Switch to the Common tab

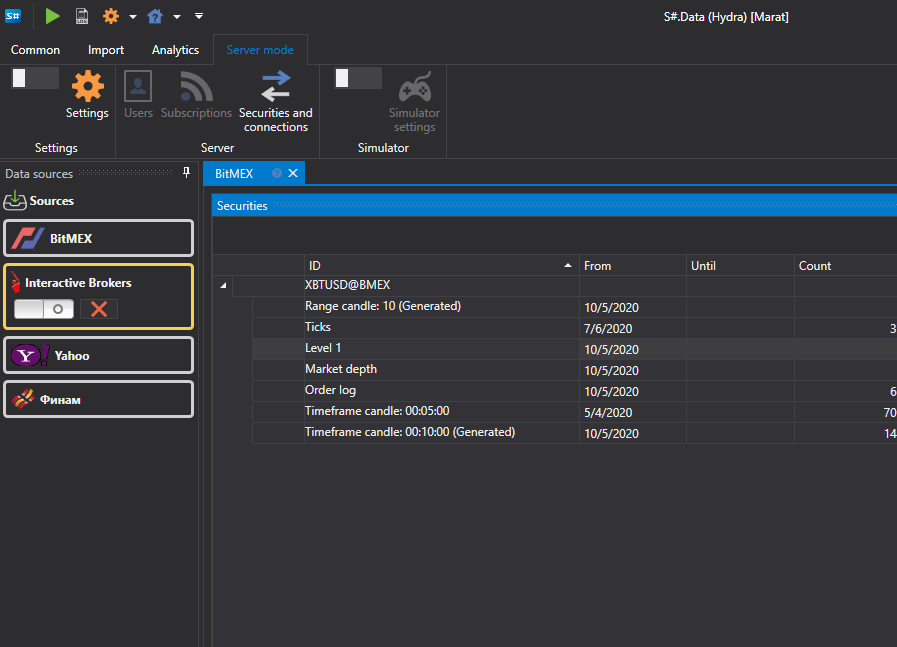35,50
